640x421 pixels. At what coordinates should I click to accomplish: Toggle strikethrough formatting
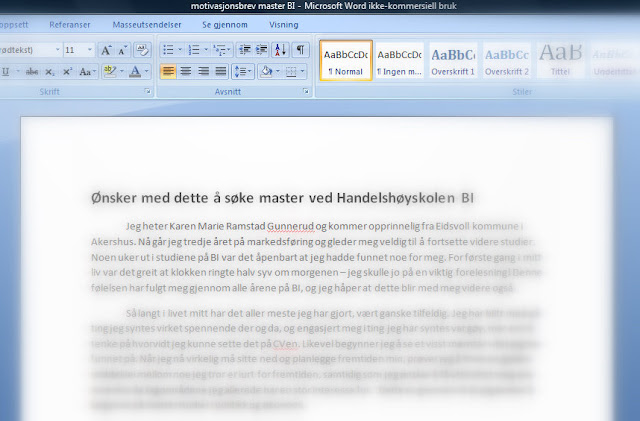click(32, 72)
